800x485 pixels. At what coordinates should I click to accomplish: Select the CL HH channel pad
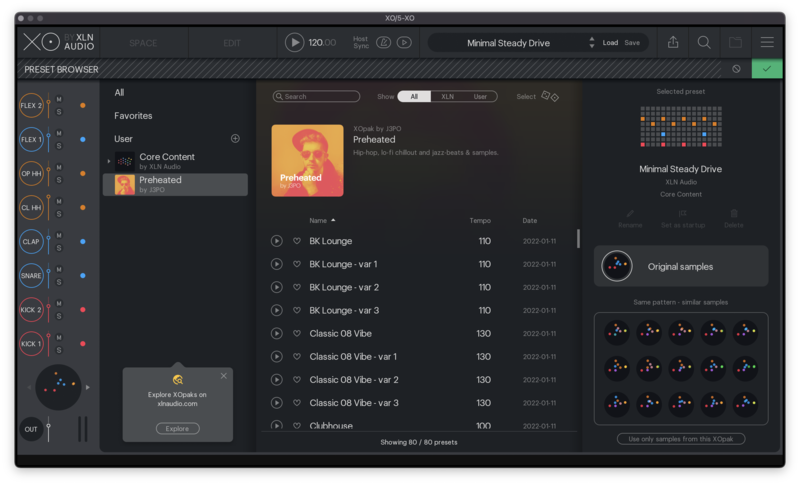[31, 208]
